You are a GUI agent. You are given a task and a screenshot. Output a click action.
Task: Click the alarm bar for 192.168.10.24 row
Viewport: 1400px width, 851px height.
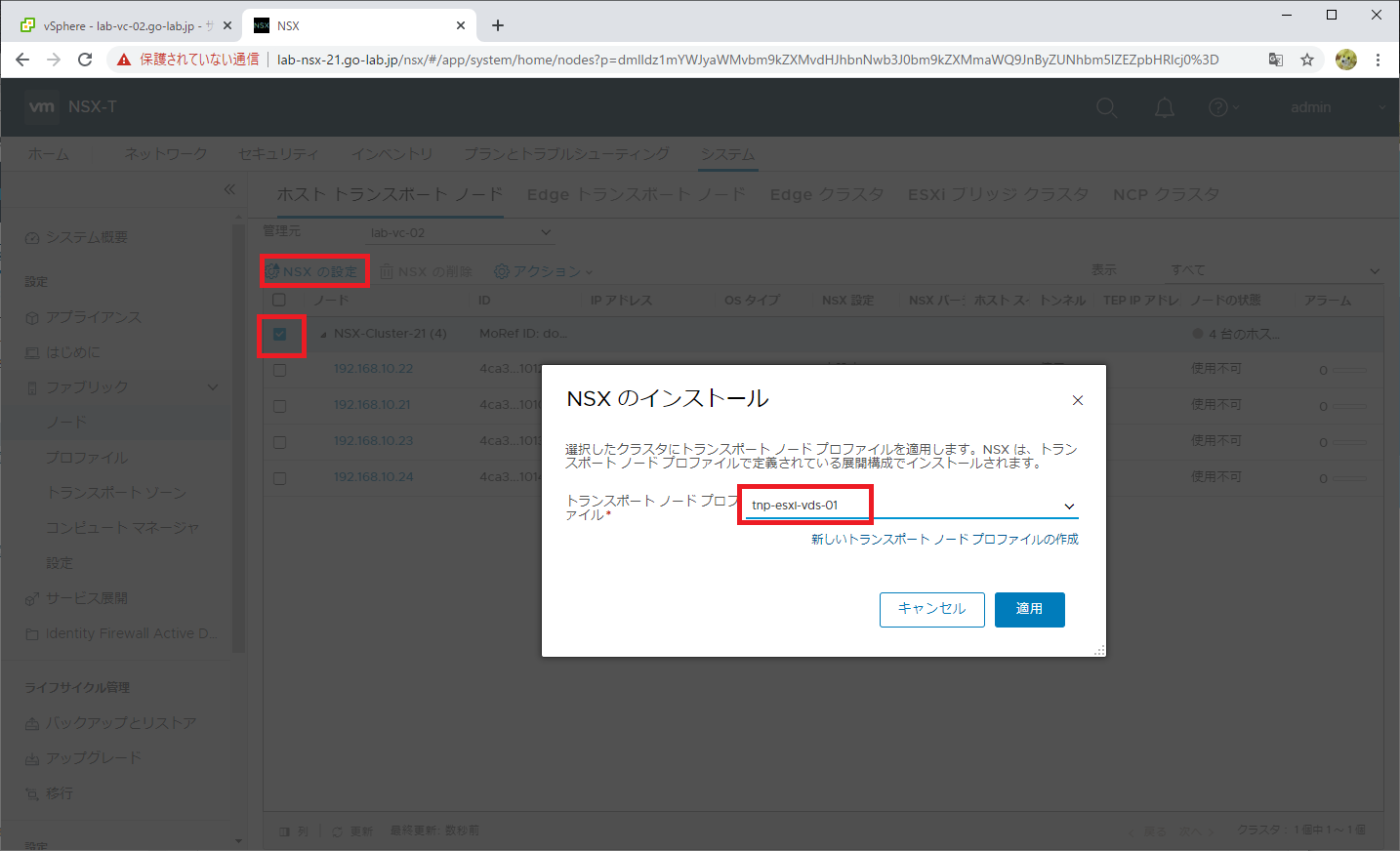pos(1350,478)
